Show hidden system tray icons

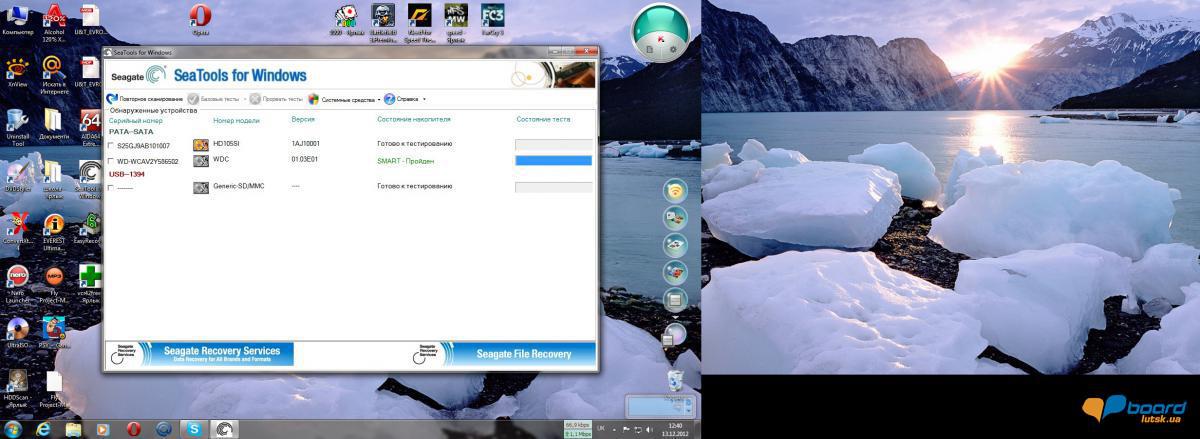click(613, 428)
